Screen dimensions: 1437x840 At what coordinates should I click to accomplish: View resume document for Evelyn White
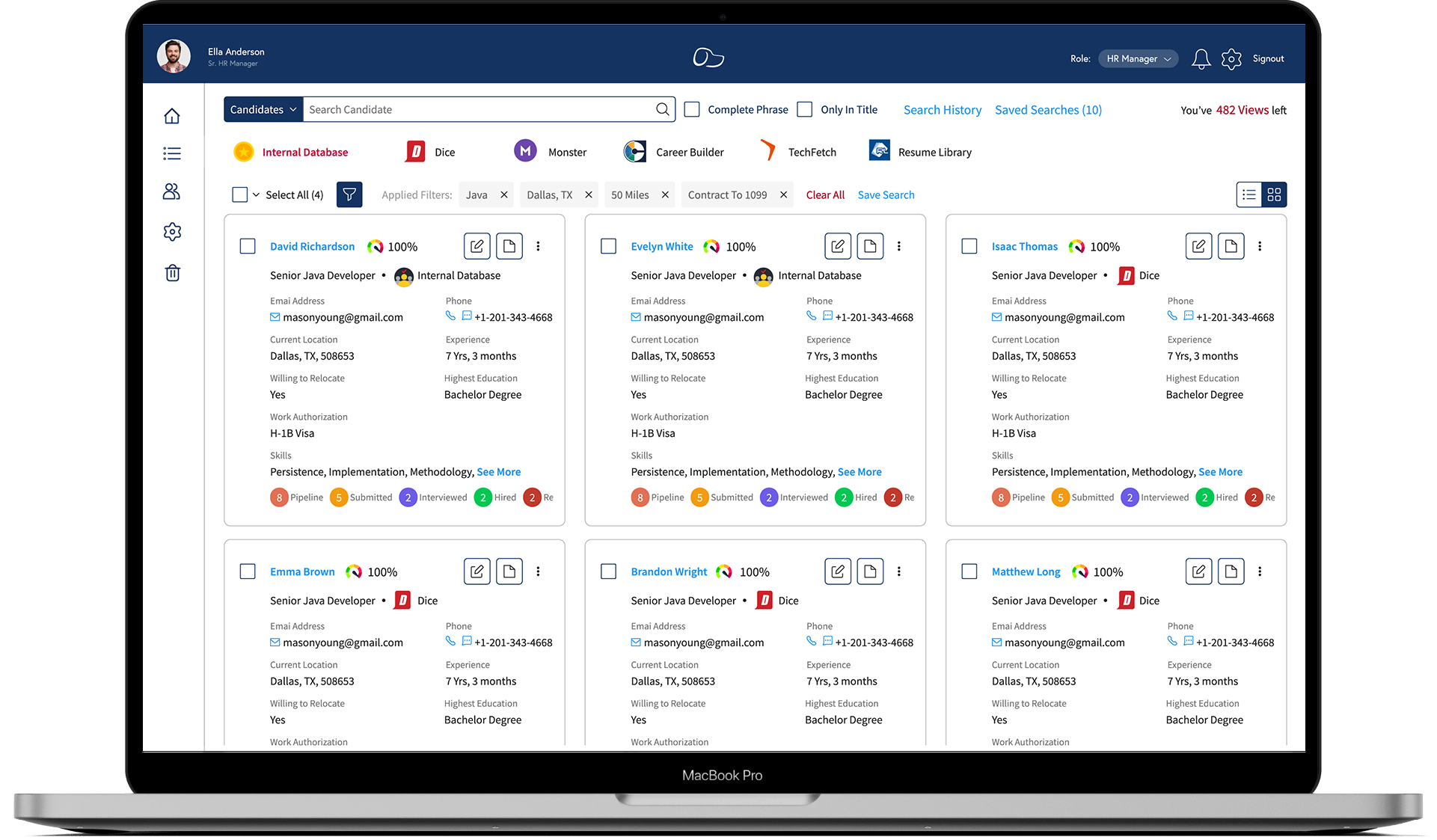pos(870,246)
